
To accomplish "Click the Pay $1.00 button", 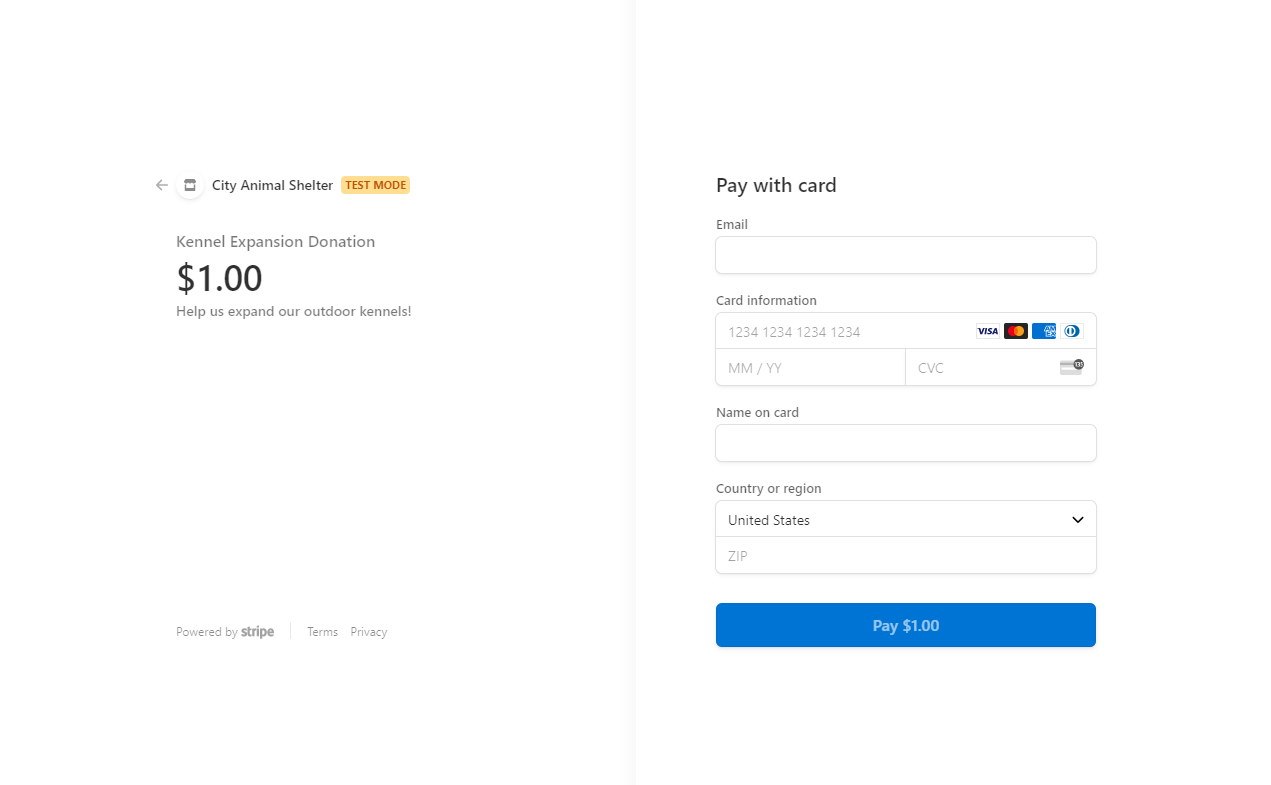I will coord(906,625).
